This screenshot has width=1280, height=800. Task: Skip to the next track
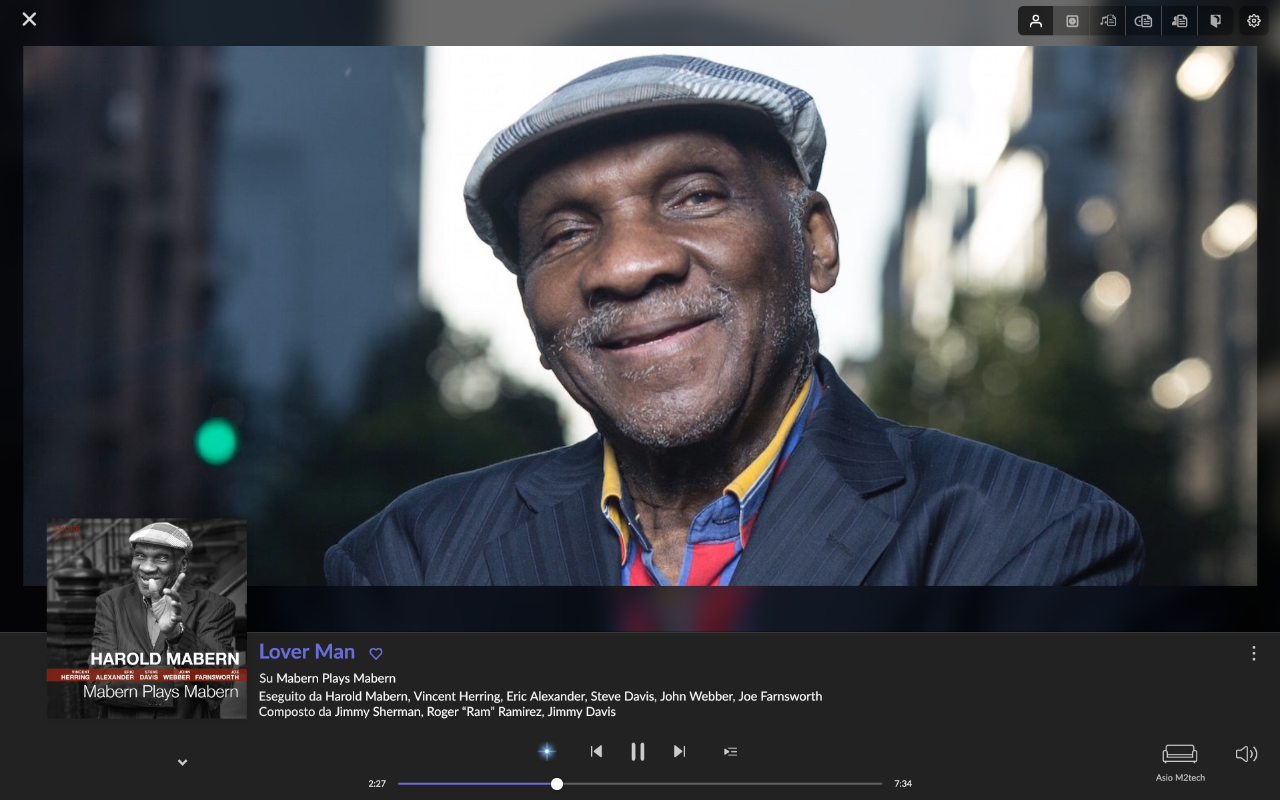[x=679, y=751]
